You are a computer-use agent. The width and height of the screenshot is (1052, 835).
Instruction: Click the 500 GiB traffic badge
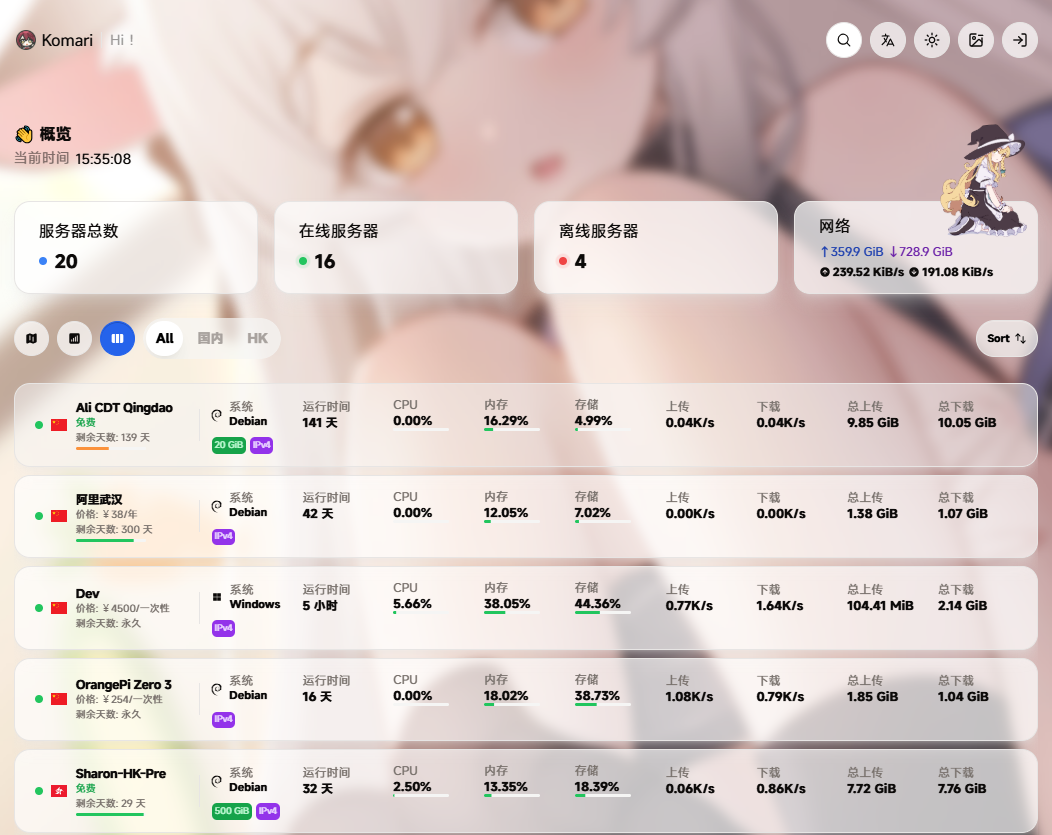(x=232, y=812)
